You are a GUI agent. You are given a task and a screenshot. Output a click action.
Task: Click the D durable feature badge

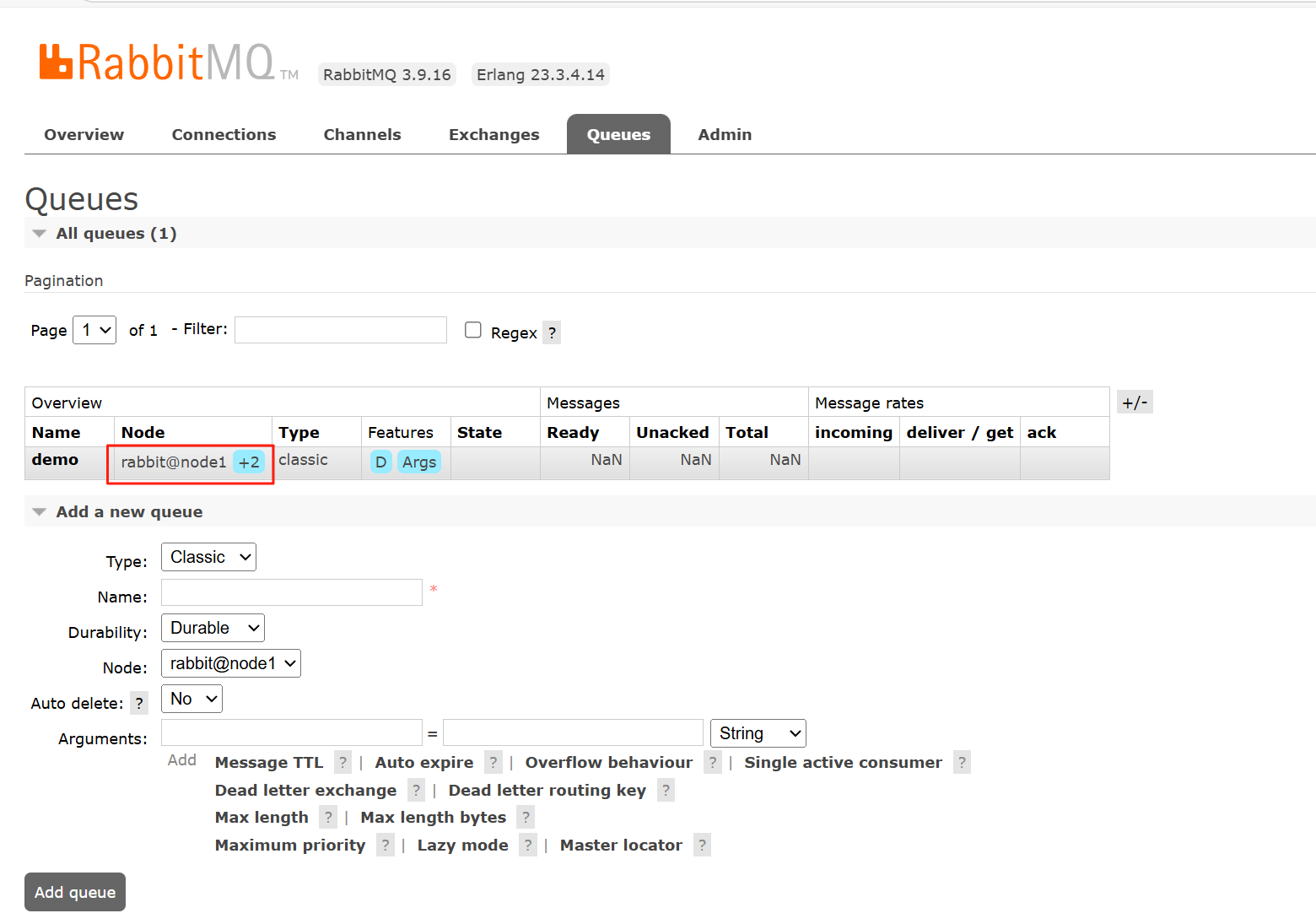tap(380, 462)
